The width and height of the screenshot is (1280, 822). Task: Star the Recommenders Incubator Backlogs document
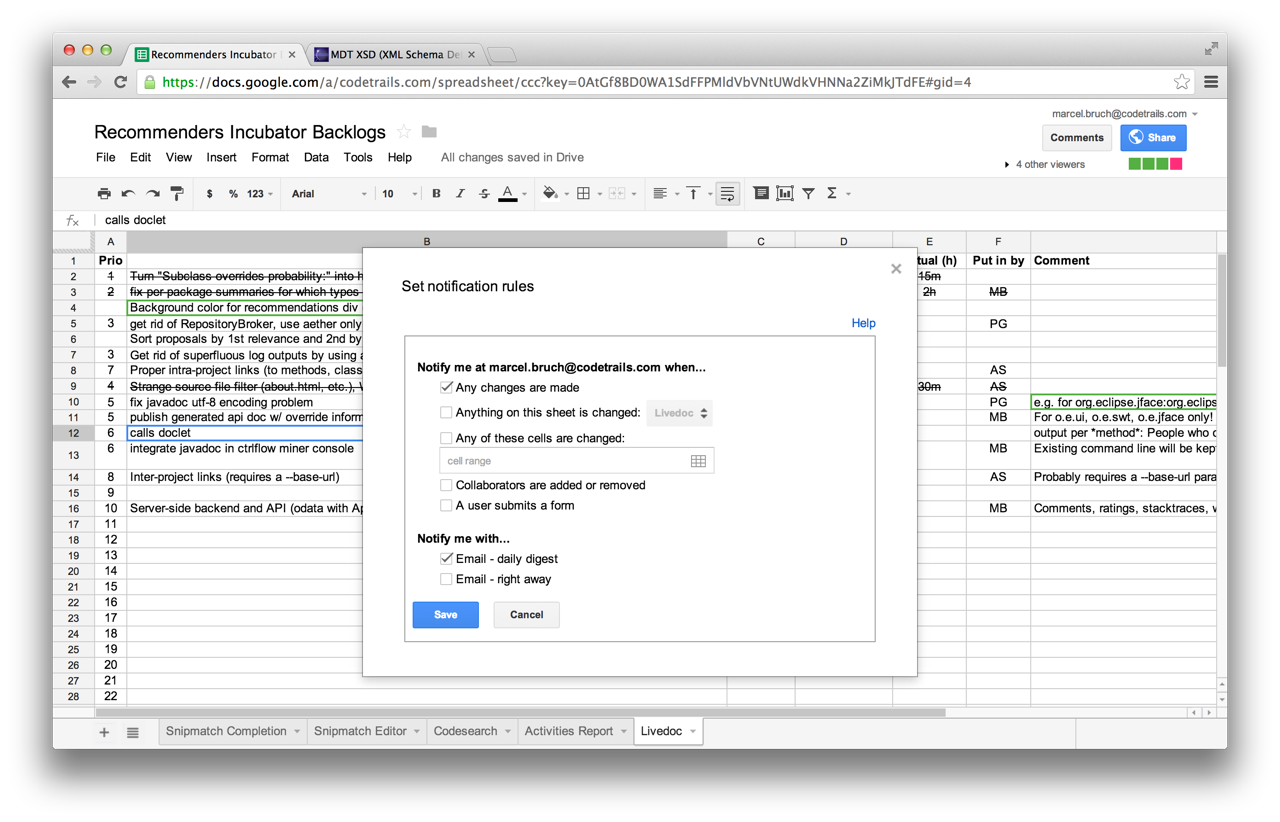(x=404, y=132)
